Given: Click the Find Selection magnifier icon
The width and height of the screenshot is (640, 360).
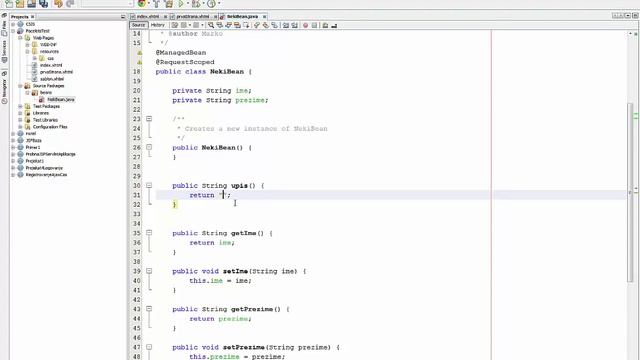Looking at the screenshot, I should [x=211, y=25].
